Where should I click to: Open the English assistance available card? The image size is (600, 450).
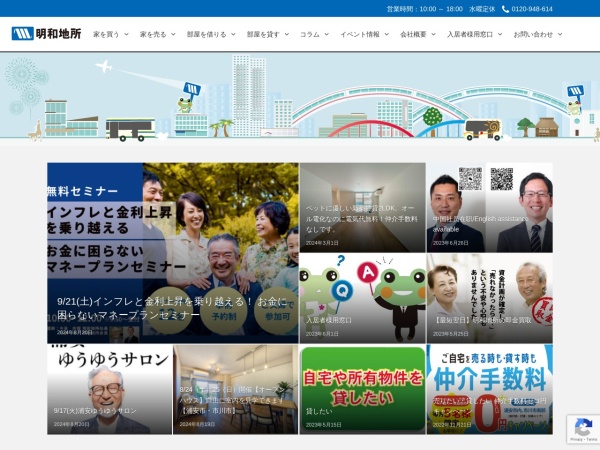point(490,207)
